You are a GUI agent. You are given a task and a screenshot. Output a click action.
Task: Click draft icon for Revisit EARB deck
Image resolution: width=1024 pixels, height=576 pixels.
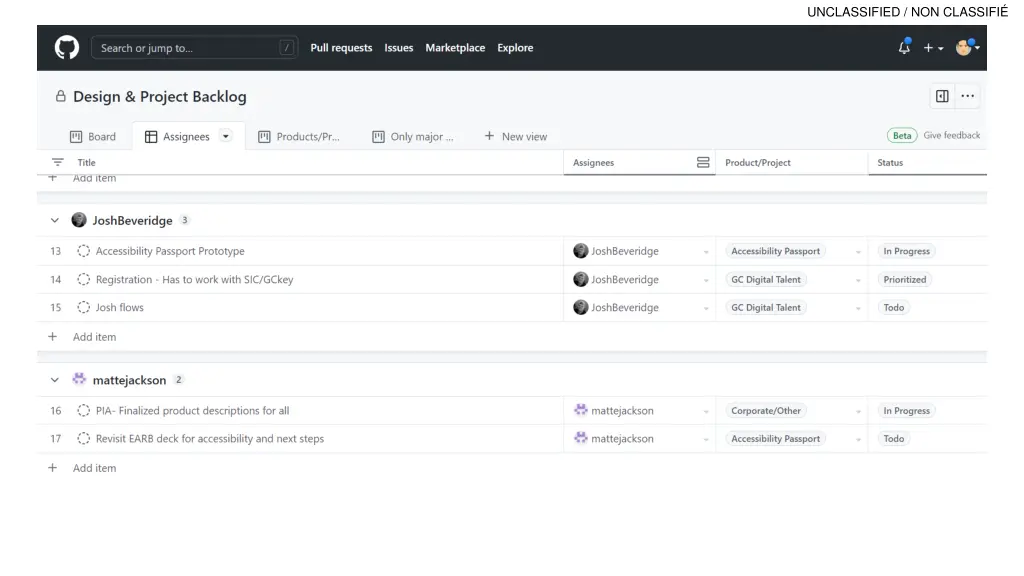pos(84,439)
